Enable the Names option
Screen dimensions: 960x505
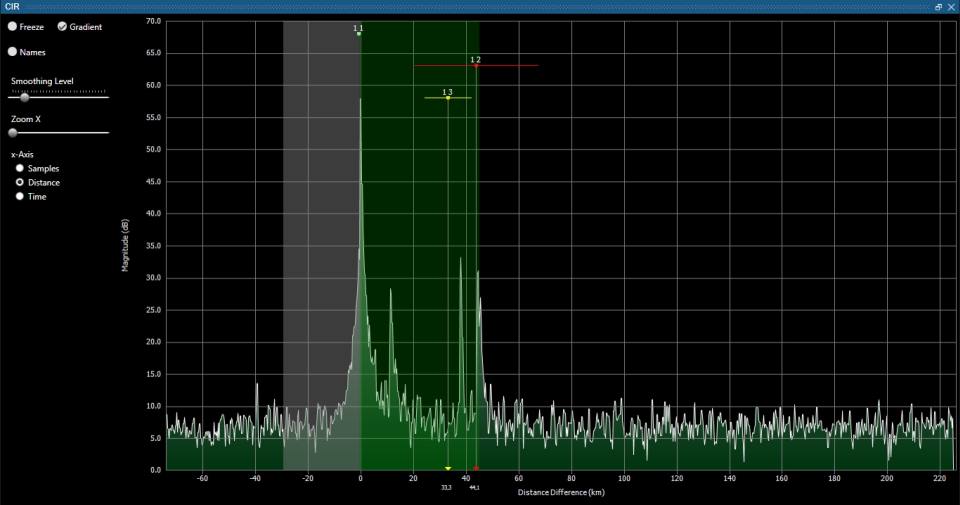coord(12,52)
